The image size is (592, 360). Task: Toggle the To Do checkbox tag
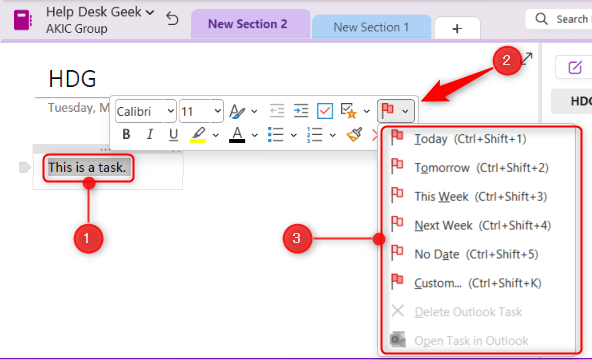pyautogui.click(x=325, y=111)
